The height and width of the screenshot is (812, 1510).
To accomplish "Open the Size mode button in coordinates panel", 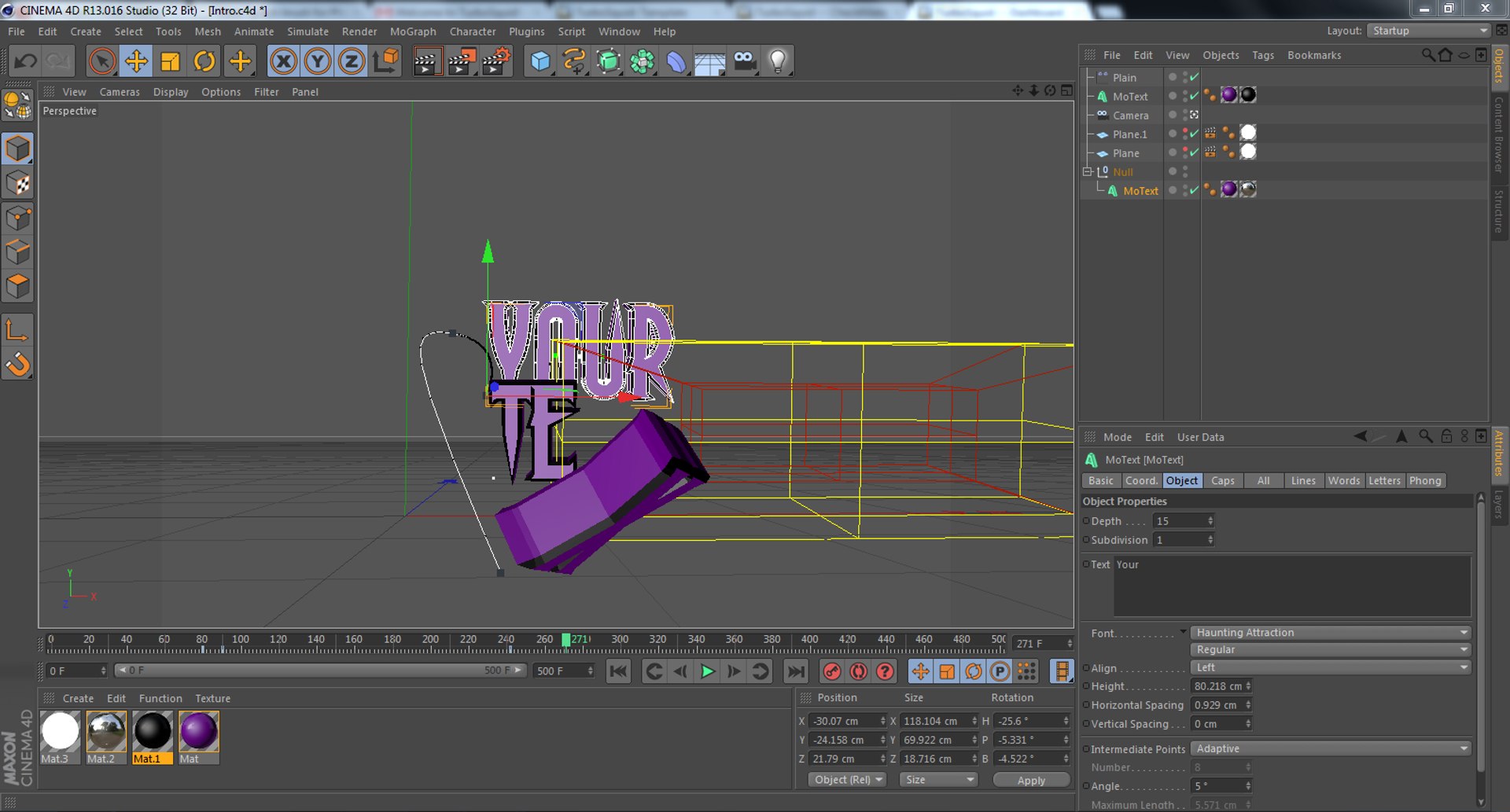I will (x=939, y=780).
